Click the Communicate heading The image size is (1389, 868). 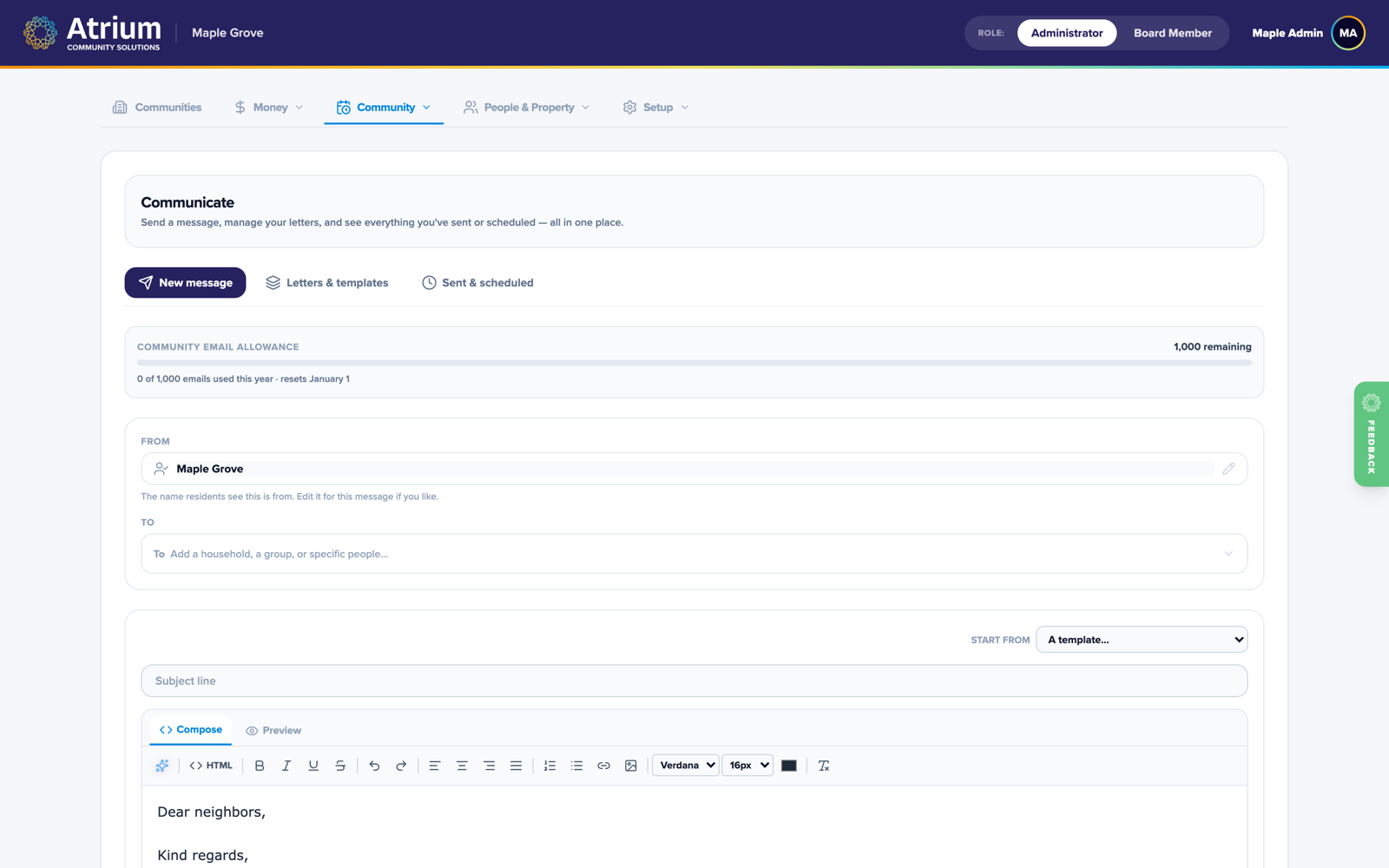[x=188, y=202]
